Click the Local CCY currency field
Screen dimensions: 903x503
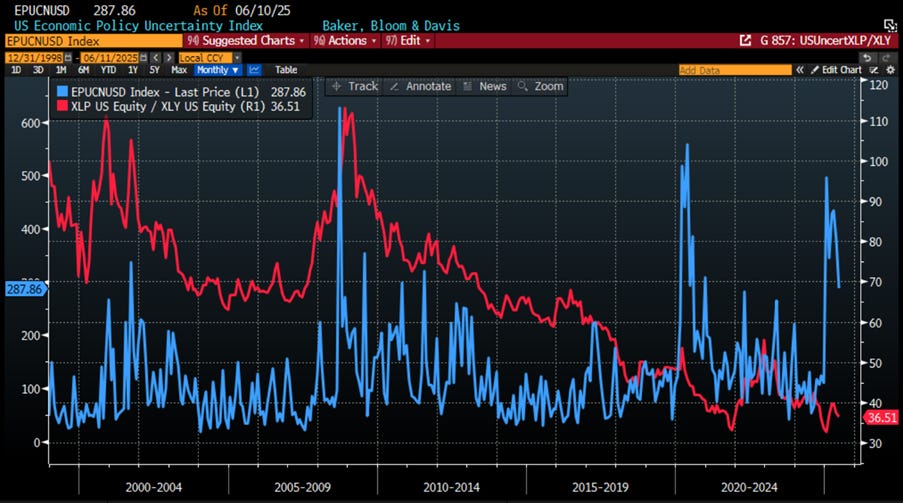[x=205, y=58]
